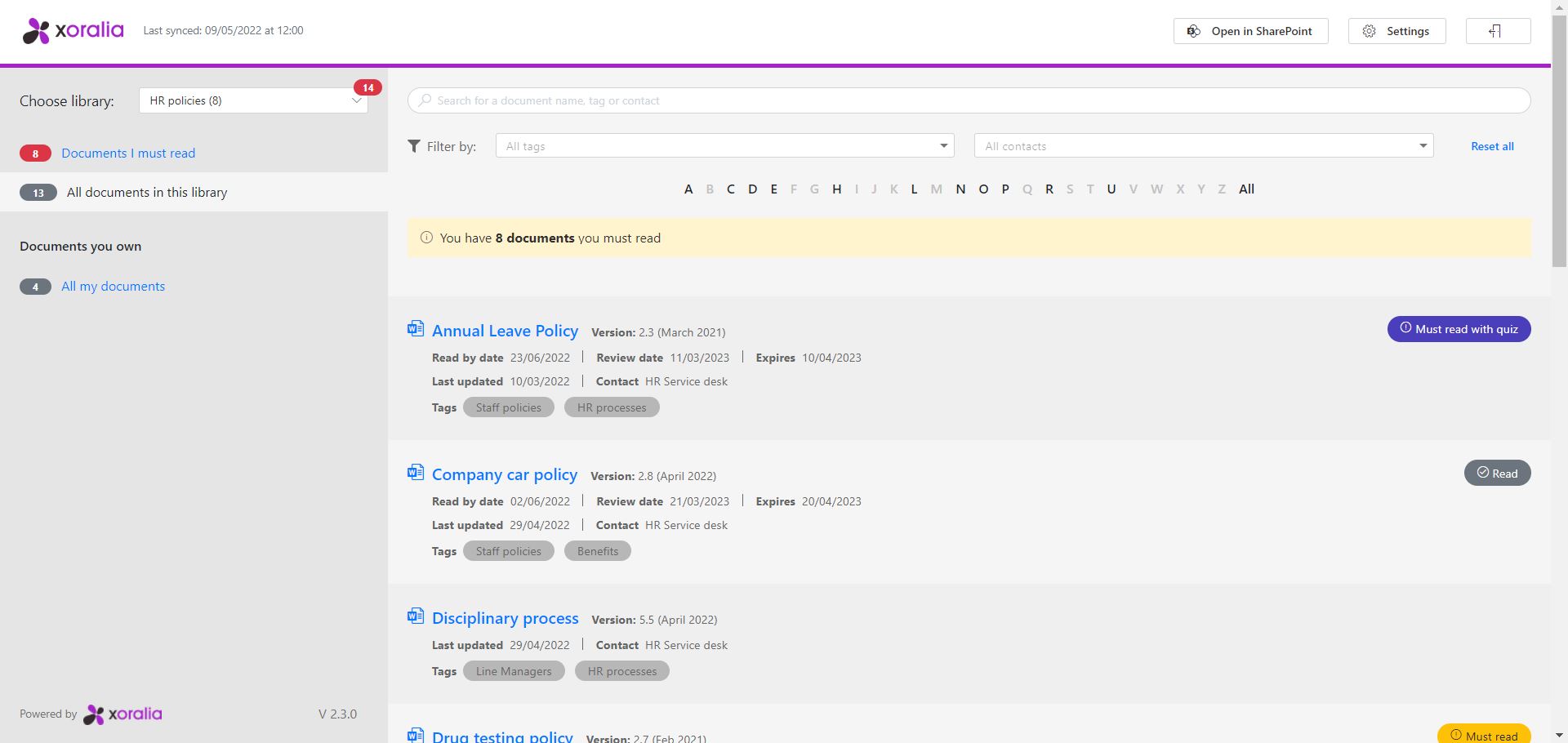
Task: Click the filter funnel icon
Action: click(x=414, y=146)
